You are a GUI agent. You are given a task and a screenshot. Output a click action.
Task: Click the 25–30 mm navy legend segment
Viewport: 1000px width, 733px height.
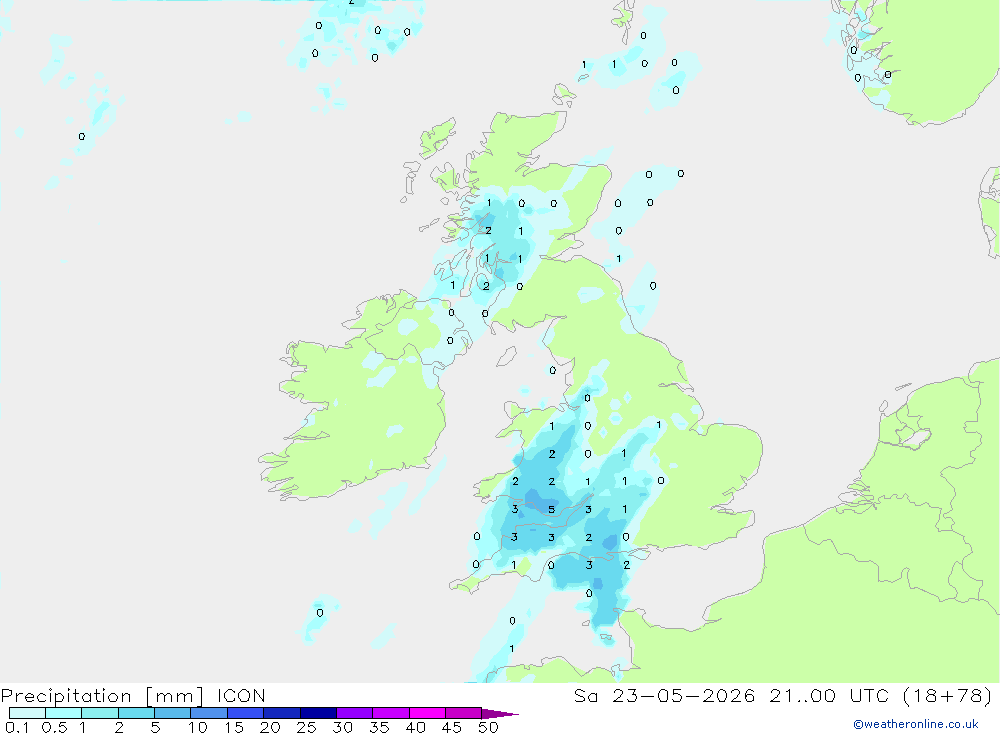tap(318, 713)
